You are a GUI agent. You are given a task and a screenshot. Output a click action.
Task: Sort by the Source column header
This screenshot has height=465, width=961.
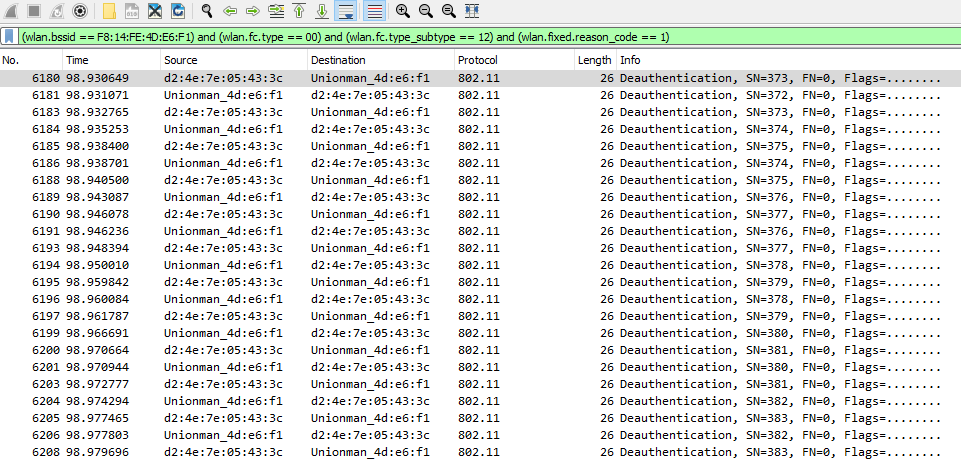click(x=234, y=60)
